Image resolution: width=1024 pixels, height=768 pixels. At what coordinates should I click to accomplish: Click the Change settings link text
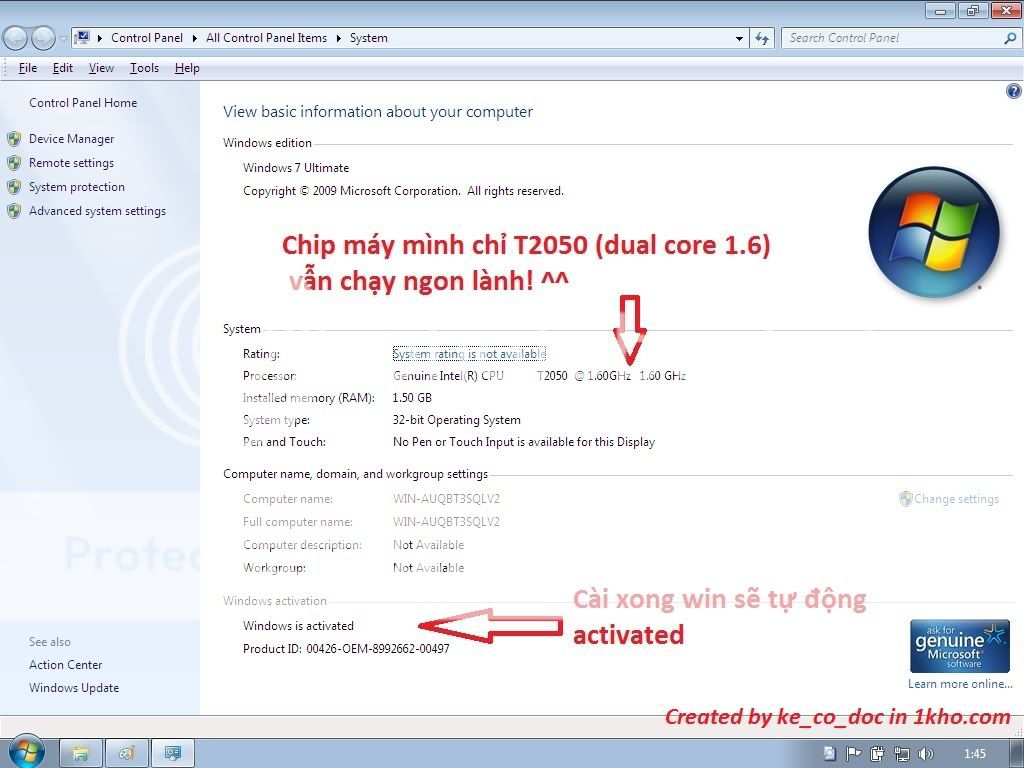pyautogui.click(x=956, y=499)
